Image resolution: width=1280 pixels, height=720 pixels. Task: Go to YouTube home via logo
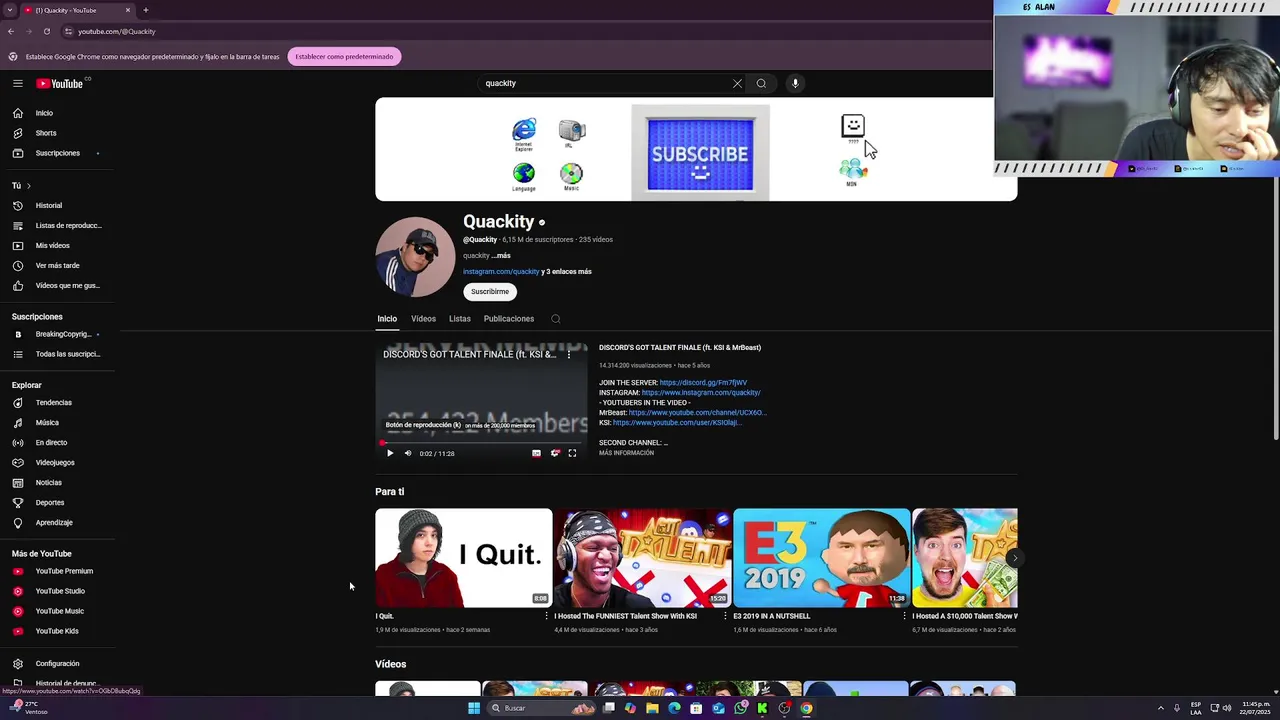click(60, 84)
